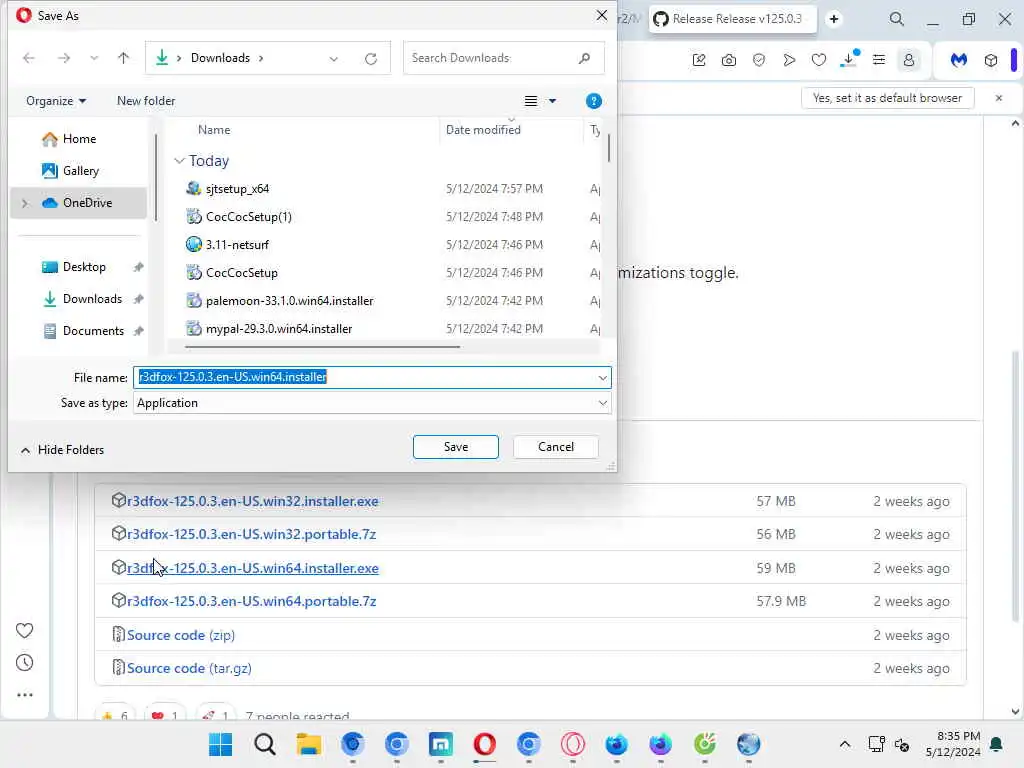This screenshot has width=1024, height=768.
Task: Open a new tab in Opera
Action: click(x=834, y=19)
